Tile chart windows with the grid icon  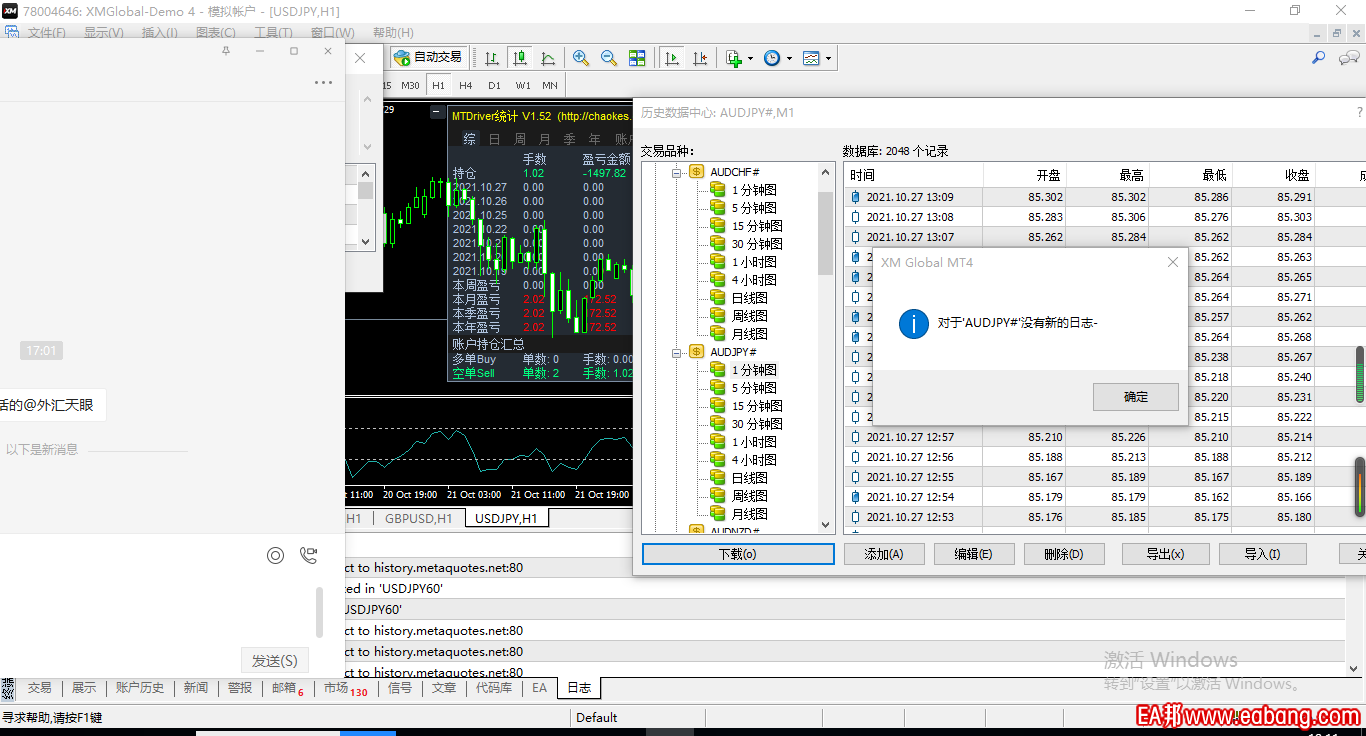637,58
